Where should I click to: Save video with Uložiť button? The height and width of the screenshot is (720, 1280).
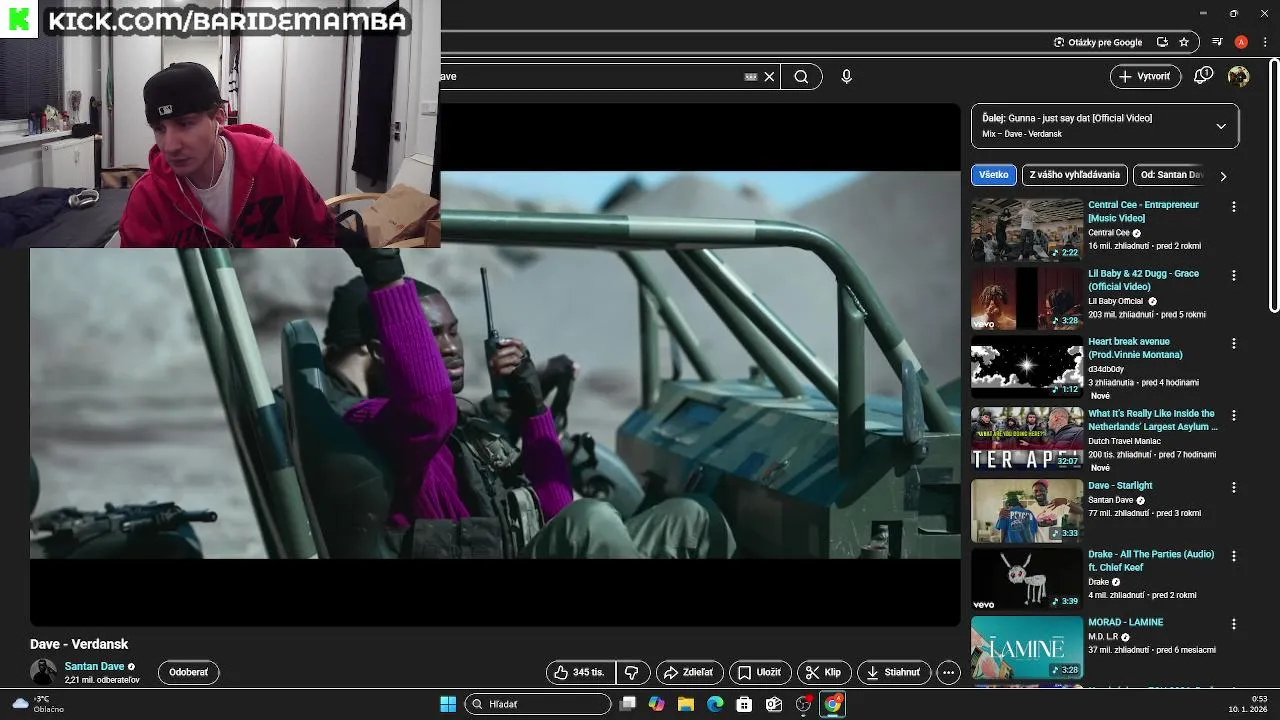tap(760, 673)
